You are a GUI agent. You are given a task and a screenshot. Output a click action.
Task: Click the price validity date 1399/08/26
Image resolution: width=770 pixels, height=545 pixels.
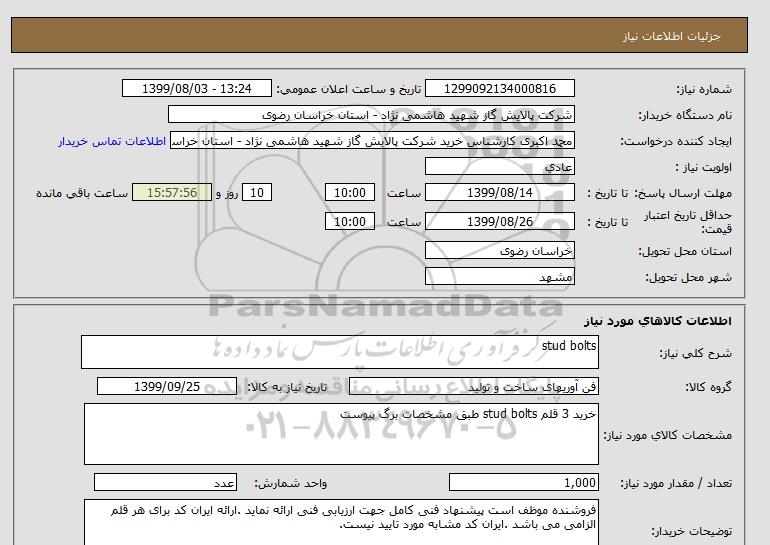(x=500, y=221)
